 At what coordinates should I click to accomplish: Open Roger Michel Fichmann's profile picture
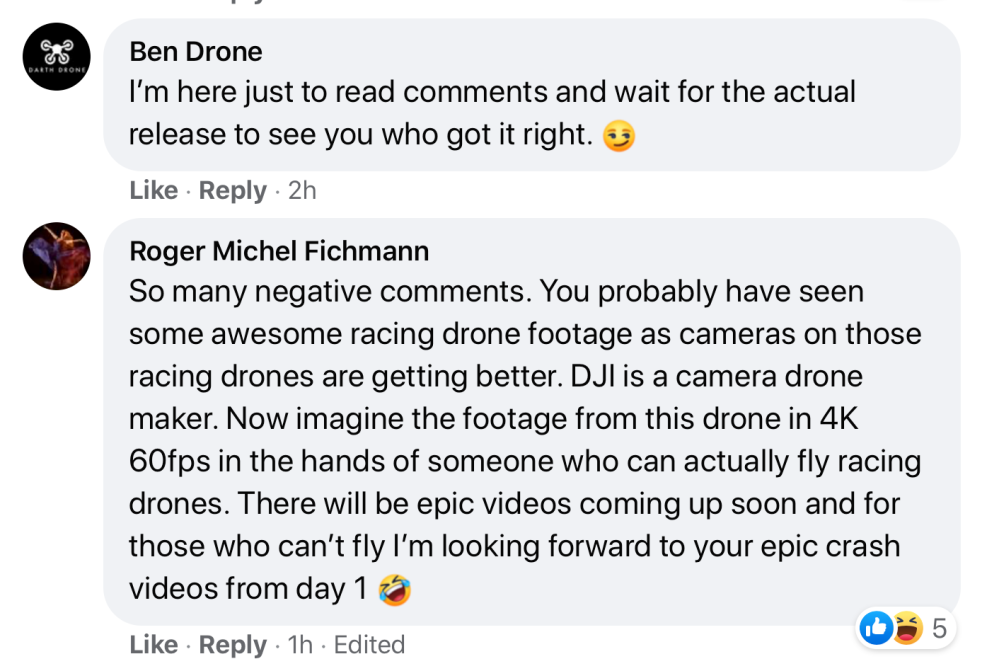pyautogui.click(x=57, y=256)
